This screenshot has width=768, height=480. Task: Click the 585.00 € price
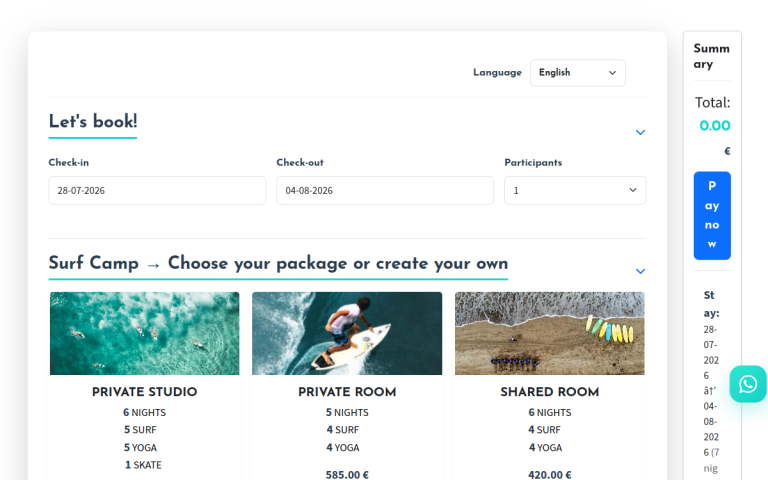(347, 475)
